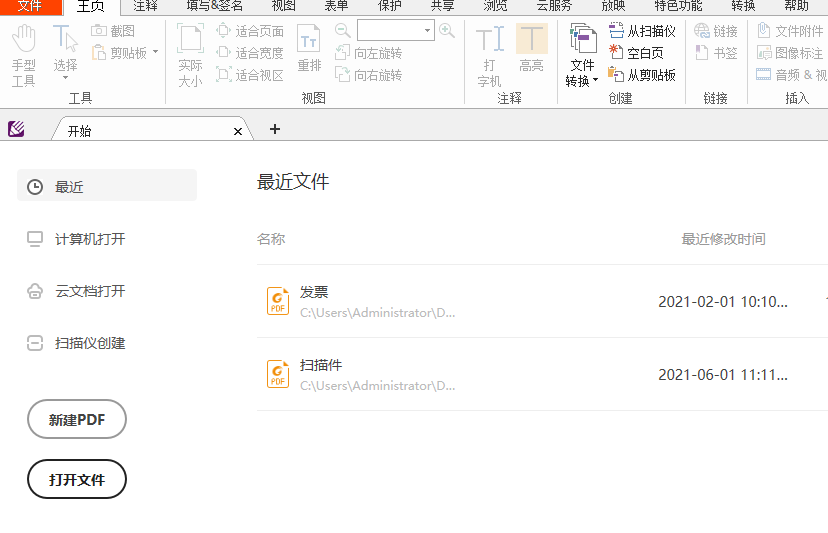Choose Create from Scanner (扫描仪创建)

[77, 343]
